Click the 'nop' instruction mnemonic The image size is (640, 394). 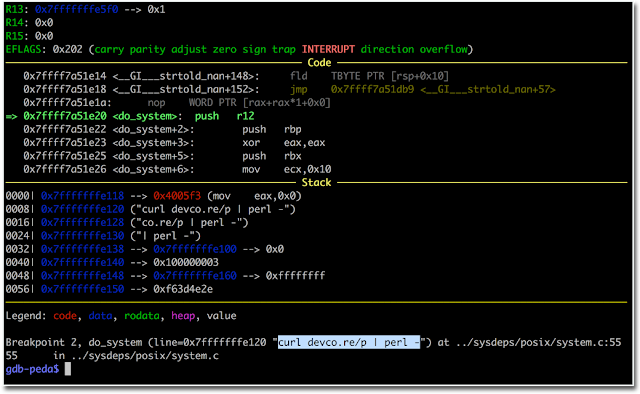coord(156,102)
